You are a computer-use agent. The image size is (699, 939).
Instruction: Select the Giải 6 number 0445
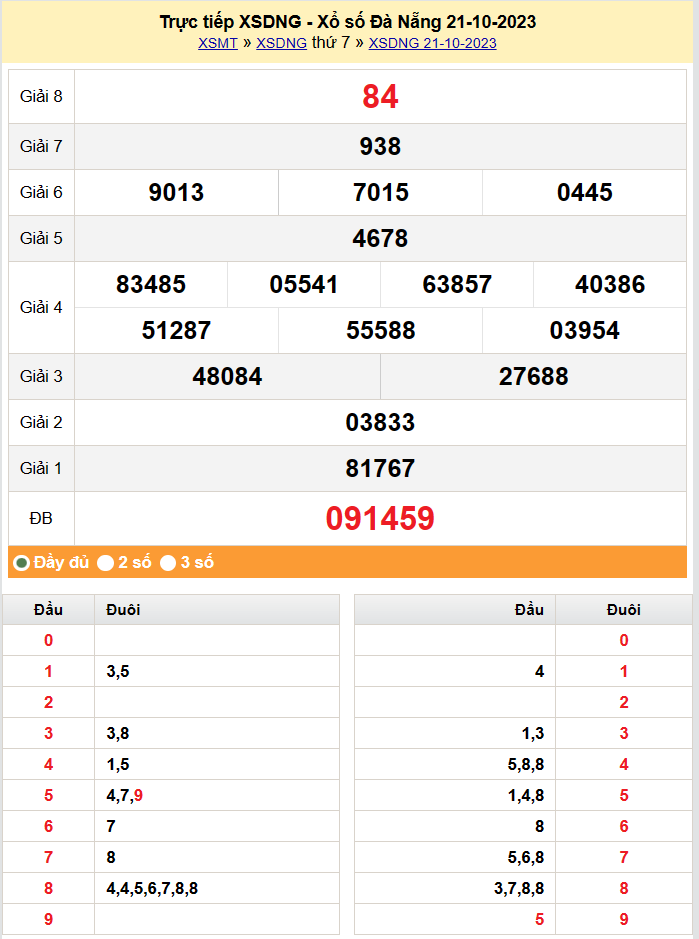tap(585, 193)
